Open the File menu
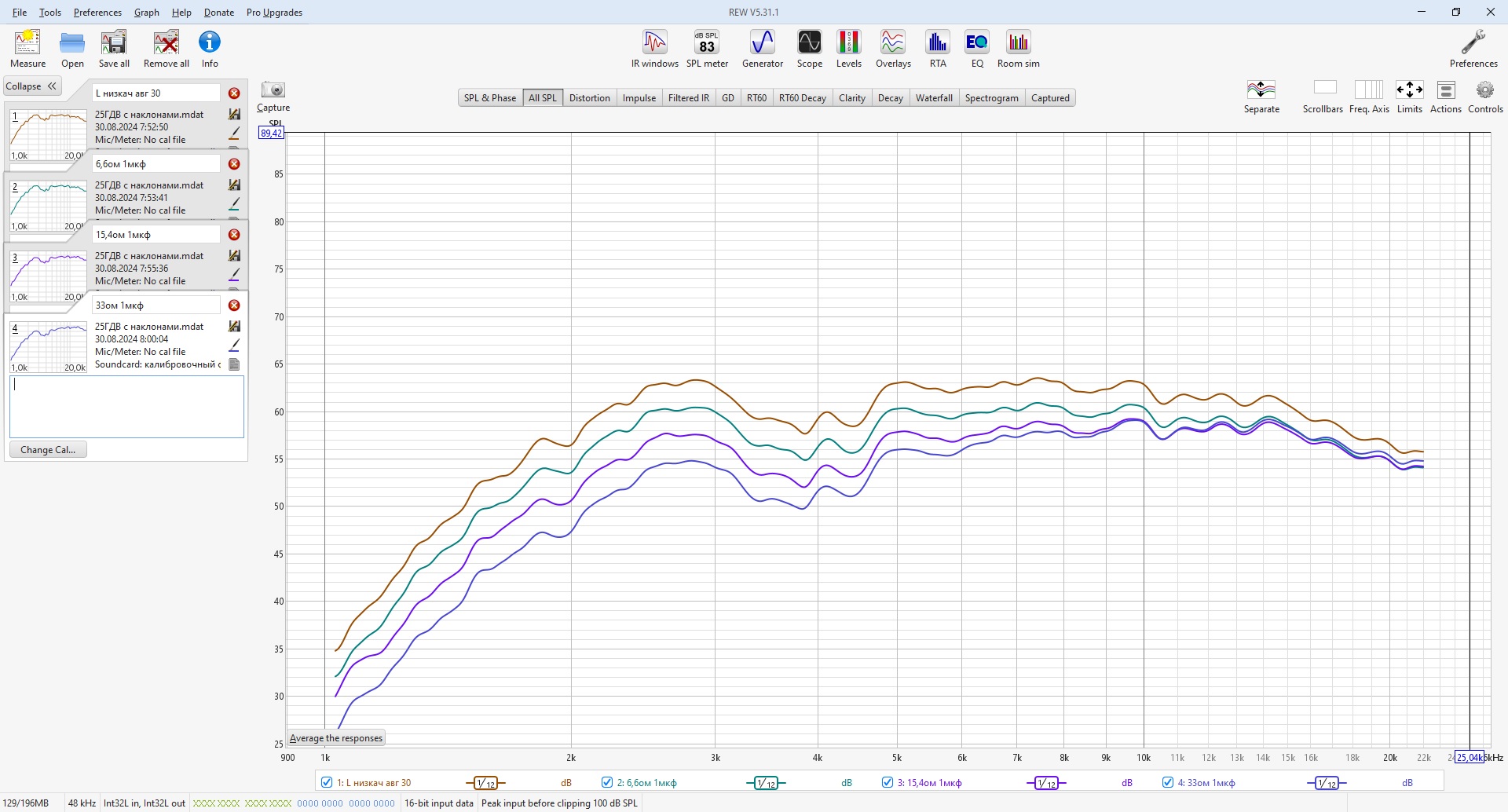 20,13
